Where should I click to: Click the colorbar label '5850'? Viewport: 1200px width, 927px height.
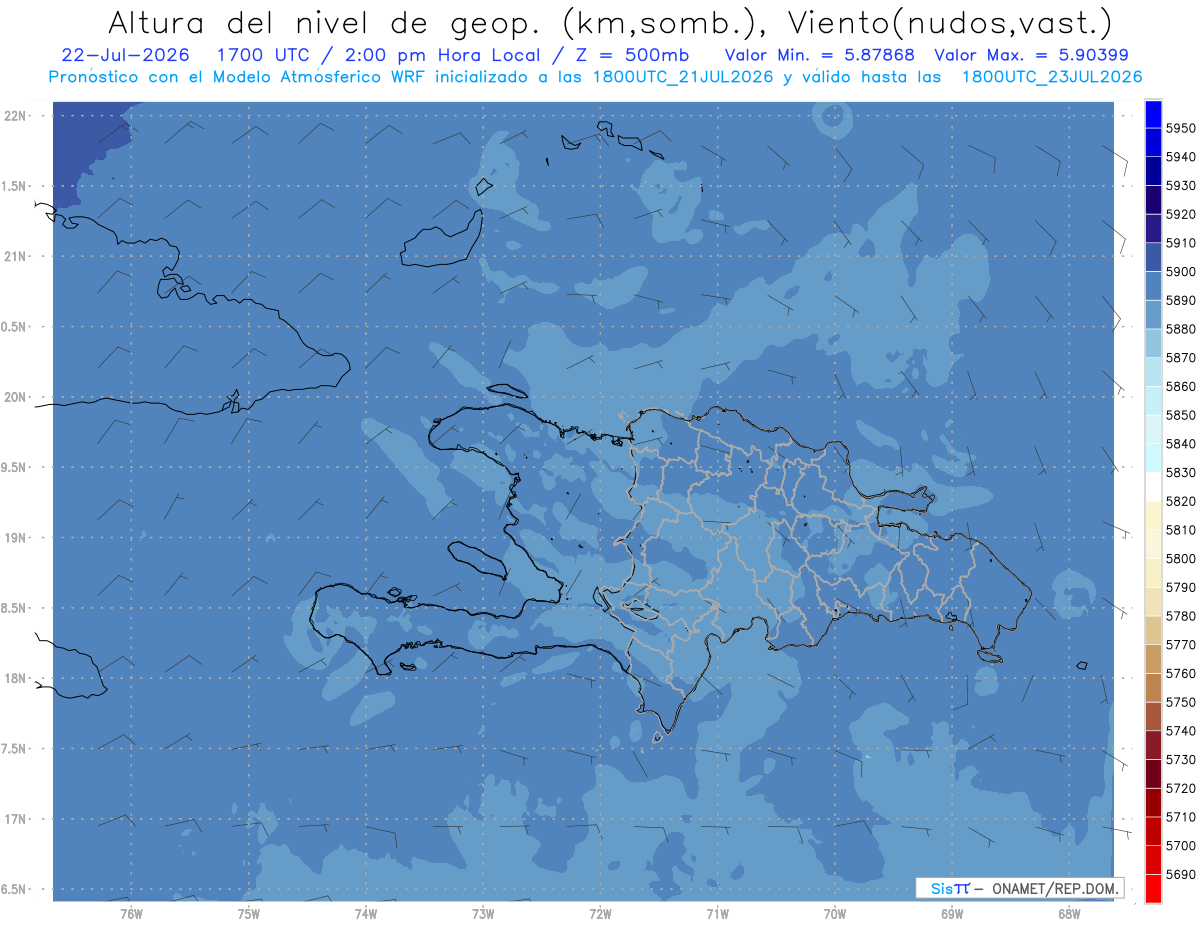coord(1180,415)
